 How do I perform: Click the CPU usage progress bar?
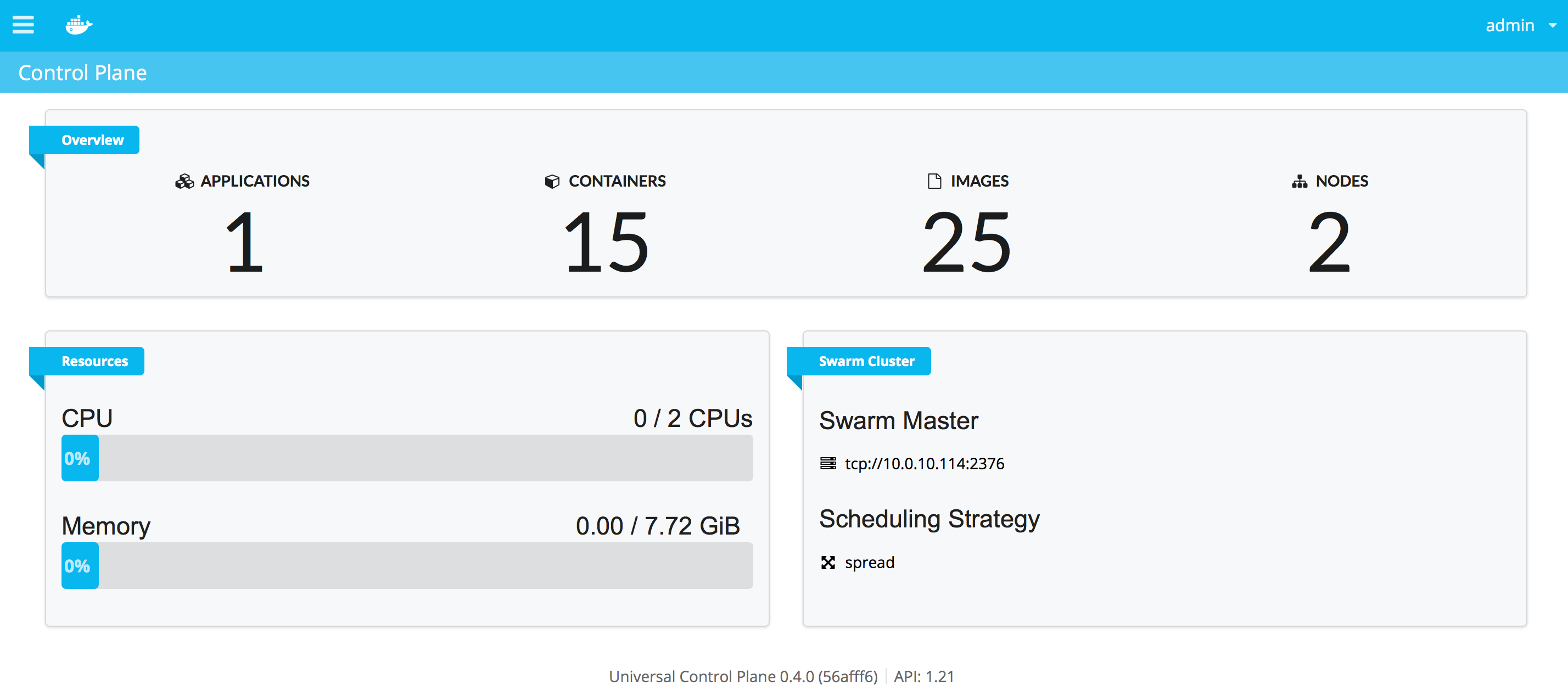pos(407,458)
